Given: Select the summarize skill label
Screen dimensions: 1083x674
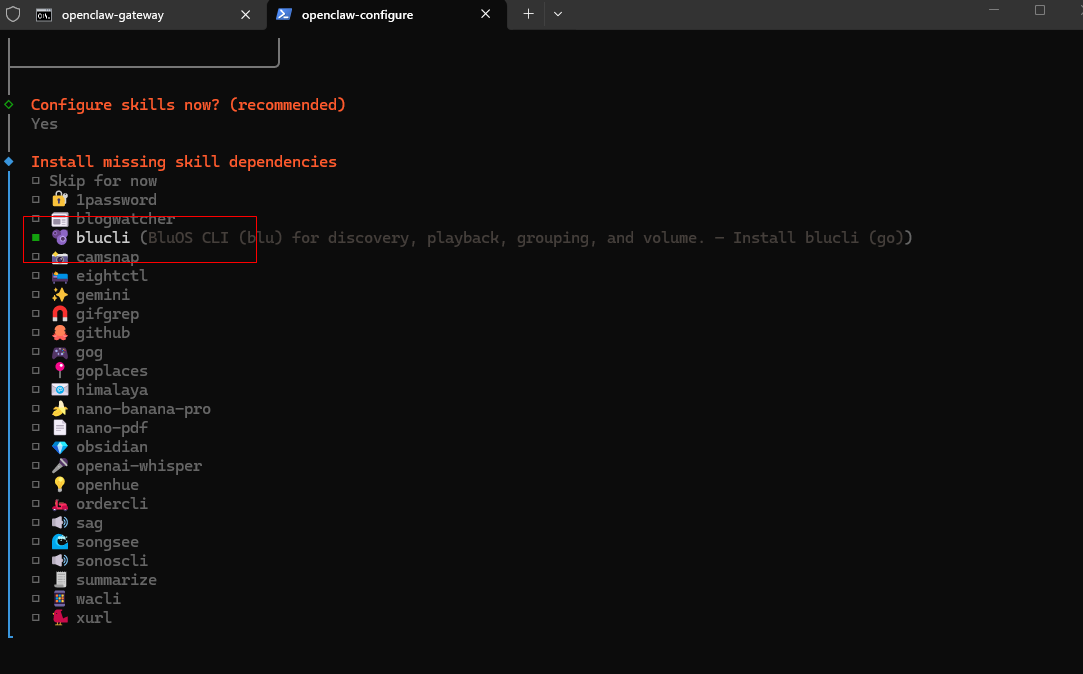Looking at the screenshot, I should 116,580.
